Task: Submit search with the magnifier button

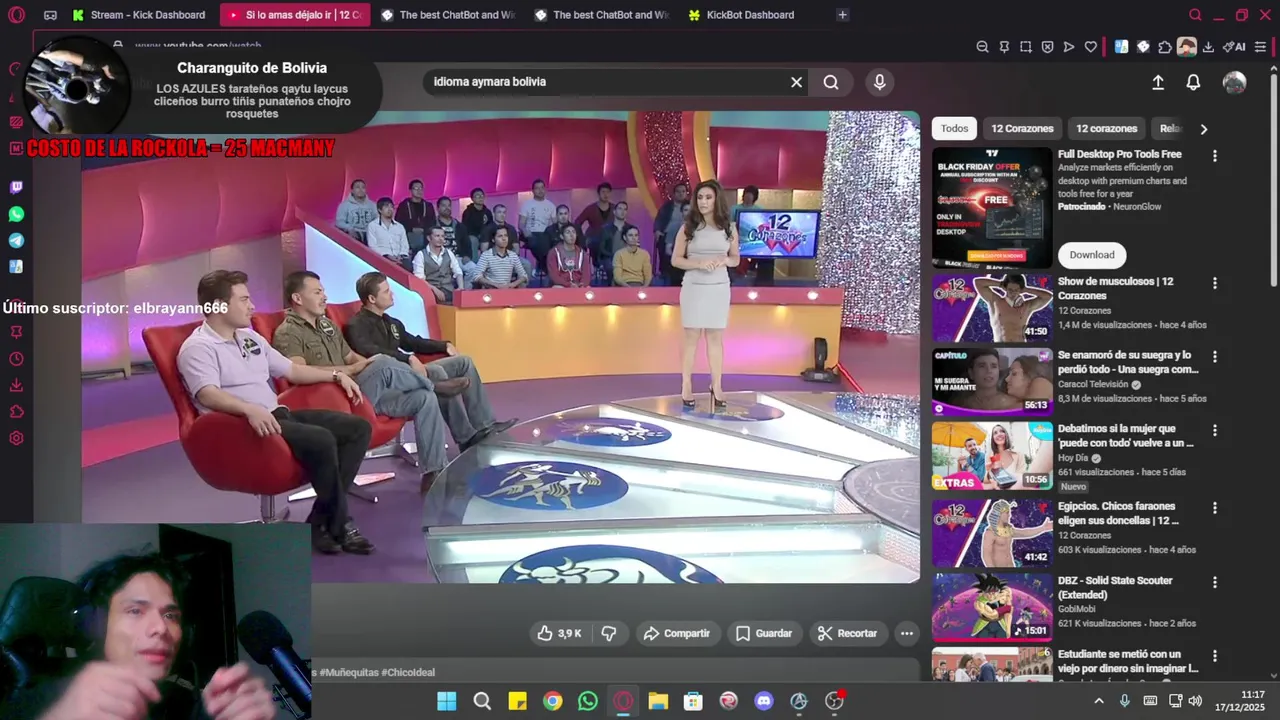Action: click(831, 82)
